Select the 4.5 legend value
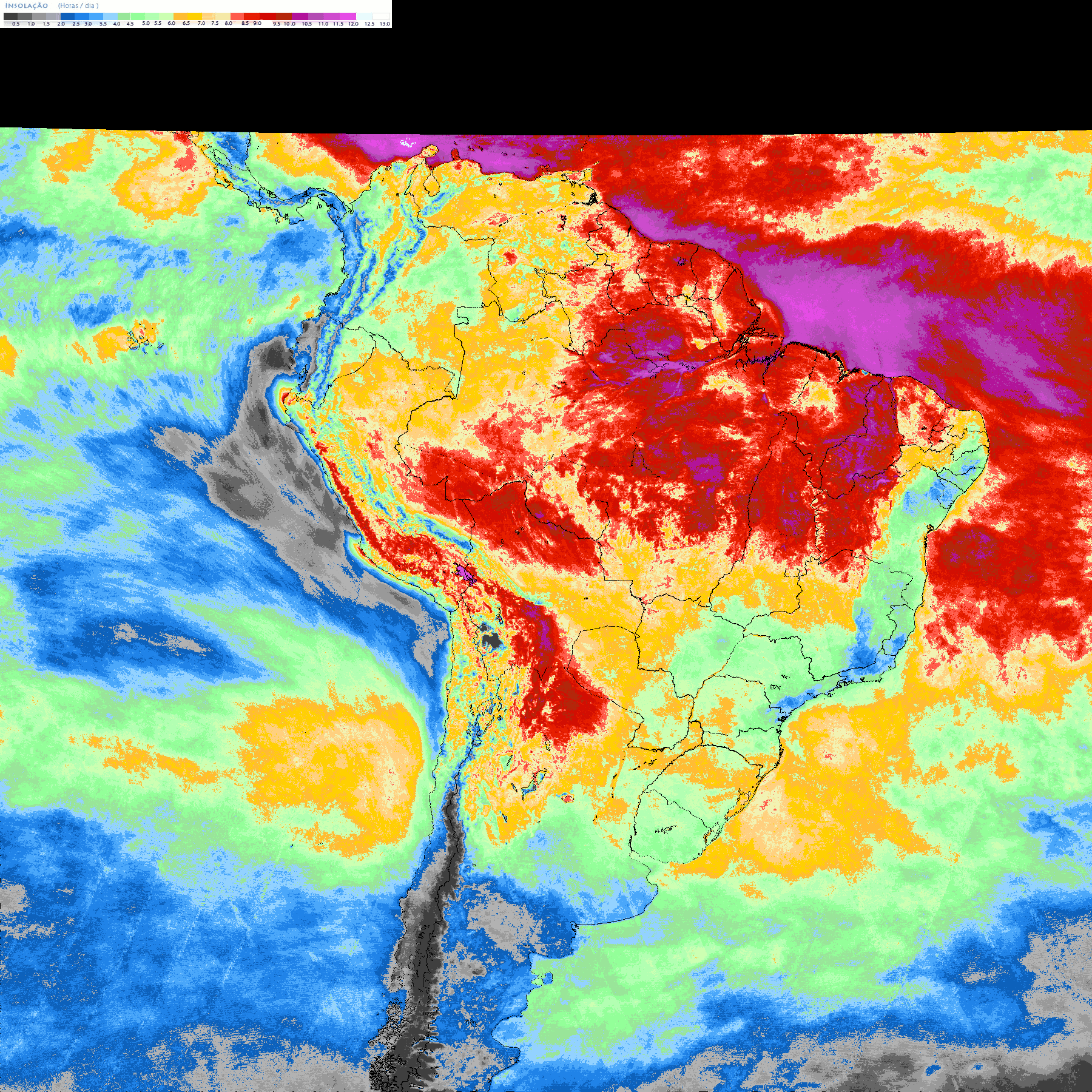1092x1092 pixels. point(130,24)
